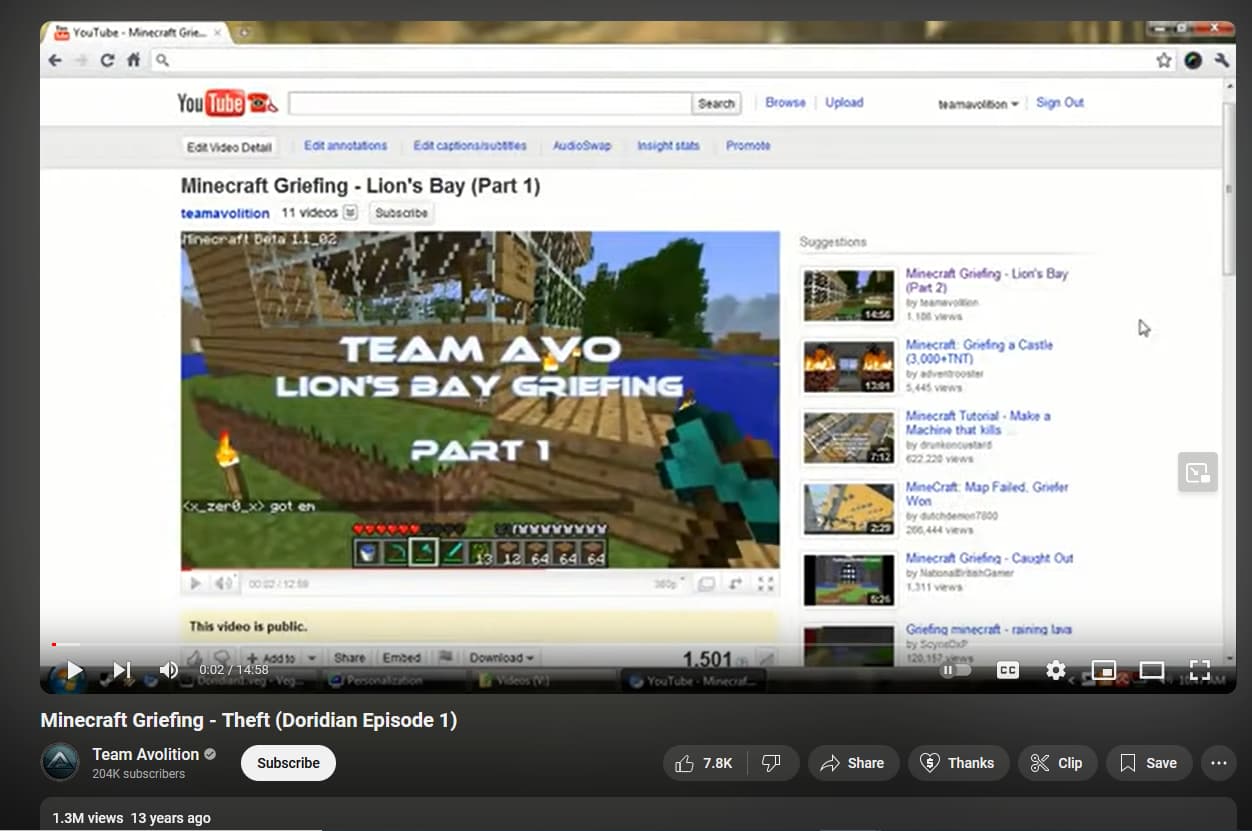Click the 'YouTube - Minecraf...' Windows taskbar item
This screenshot has width=1252, height=831.
693,681
